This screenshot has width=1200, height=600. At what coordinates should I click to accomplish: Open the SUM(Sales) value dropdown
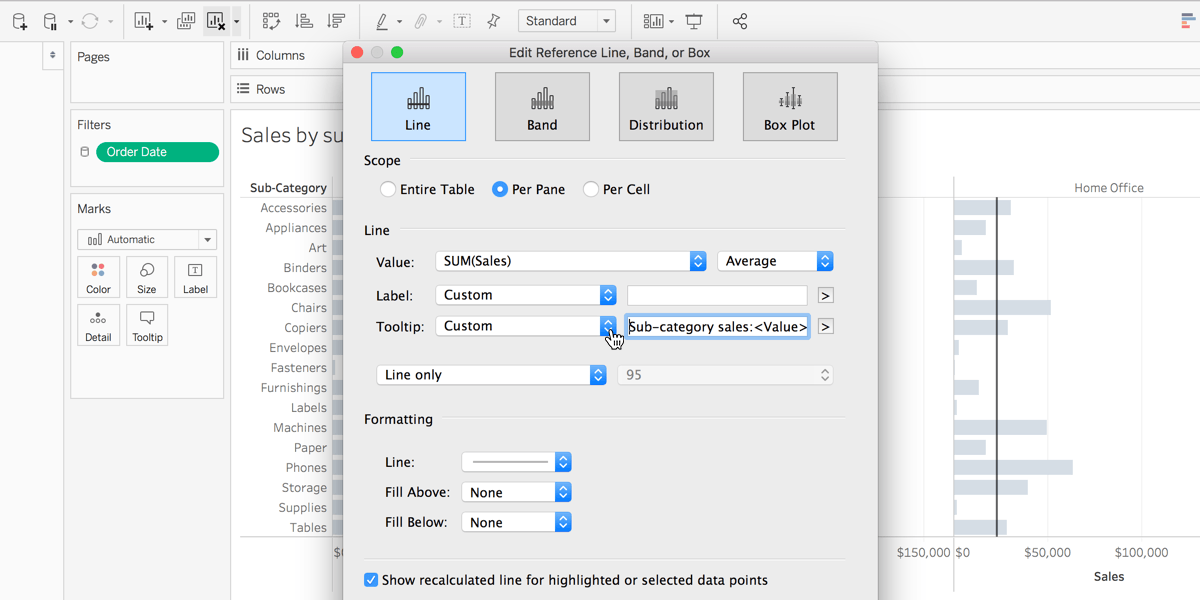(571, 261)
